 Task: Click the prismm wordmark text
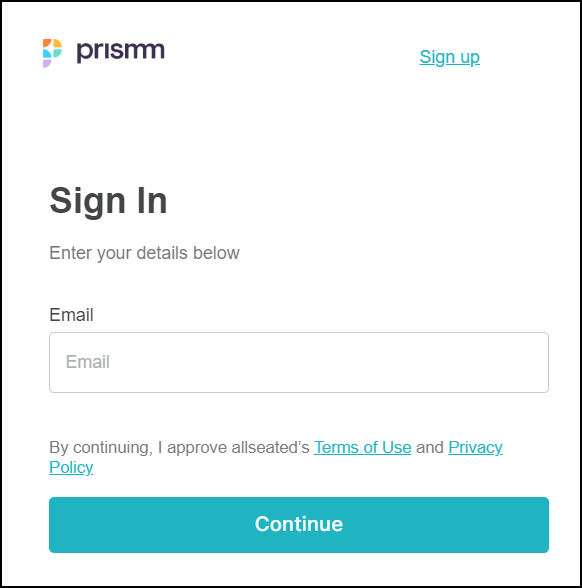[x=120, y=51]
